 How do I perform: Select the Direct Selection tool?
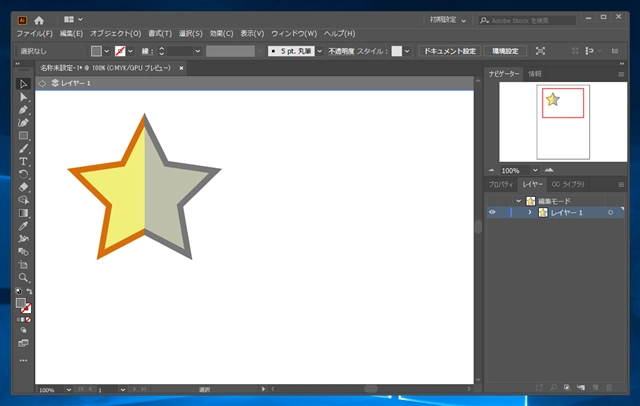tap(23, 97)
